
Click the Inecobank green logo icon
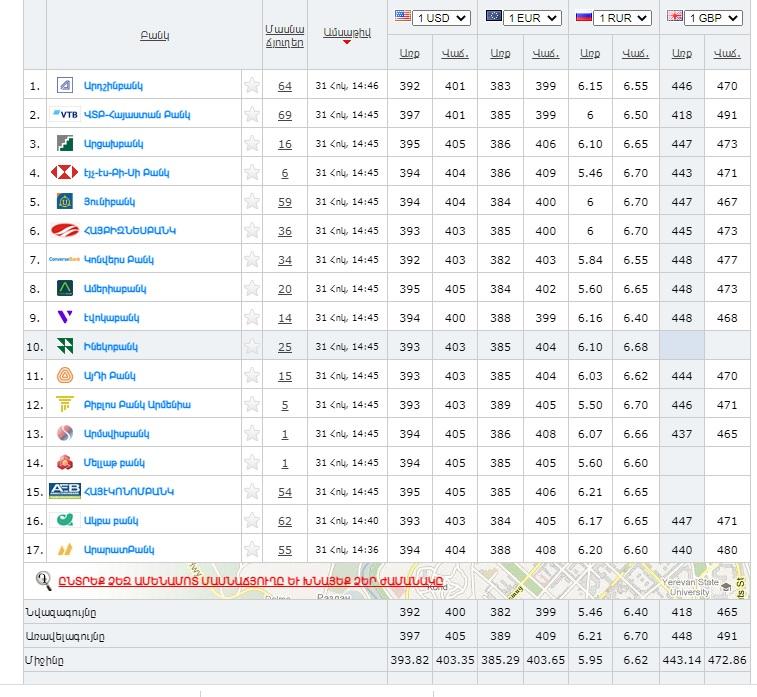(64, 347)
